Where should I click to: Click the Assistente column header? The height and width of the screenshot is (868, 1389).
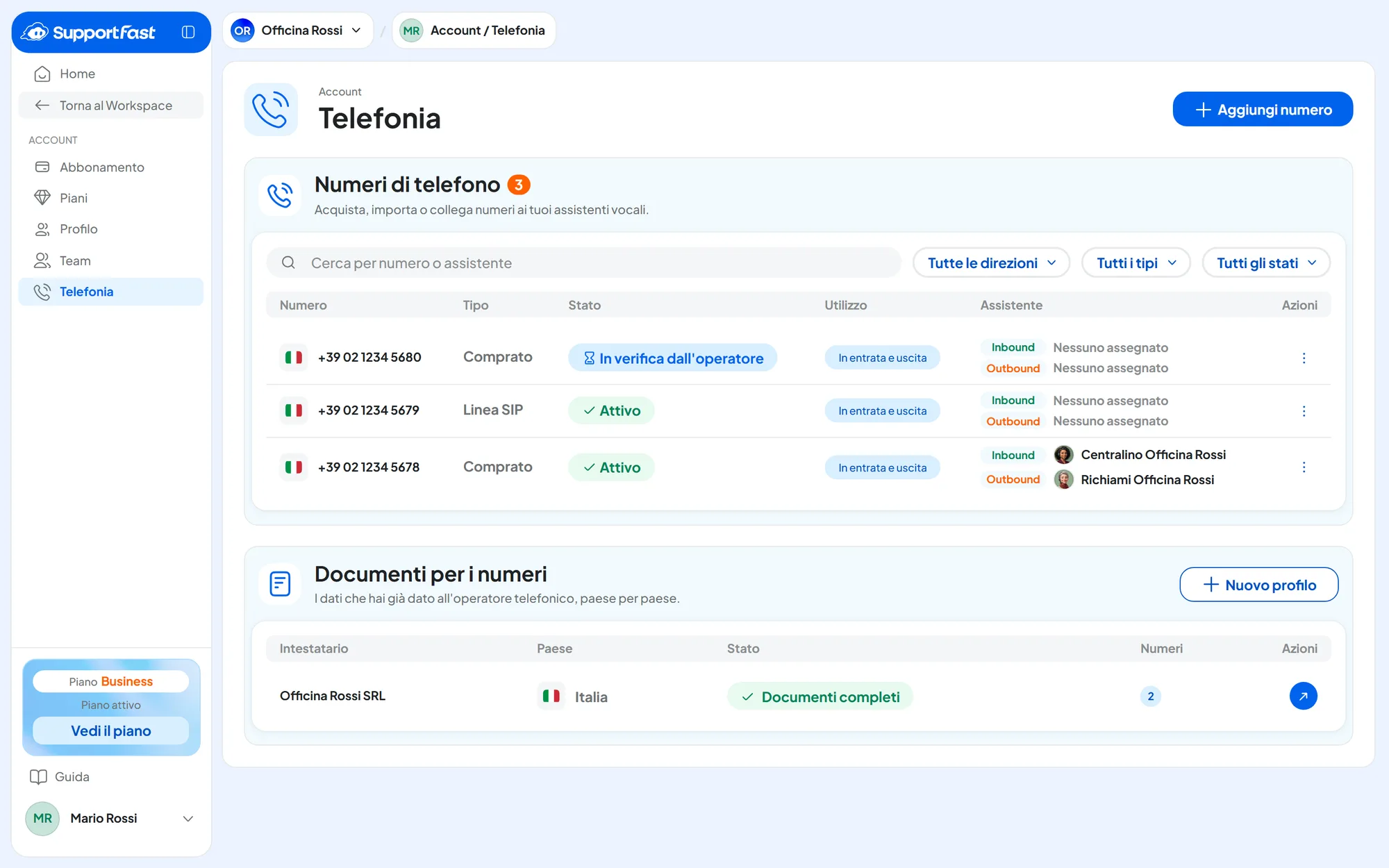1011,305
